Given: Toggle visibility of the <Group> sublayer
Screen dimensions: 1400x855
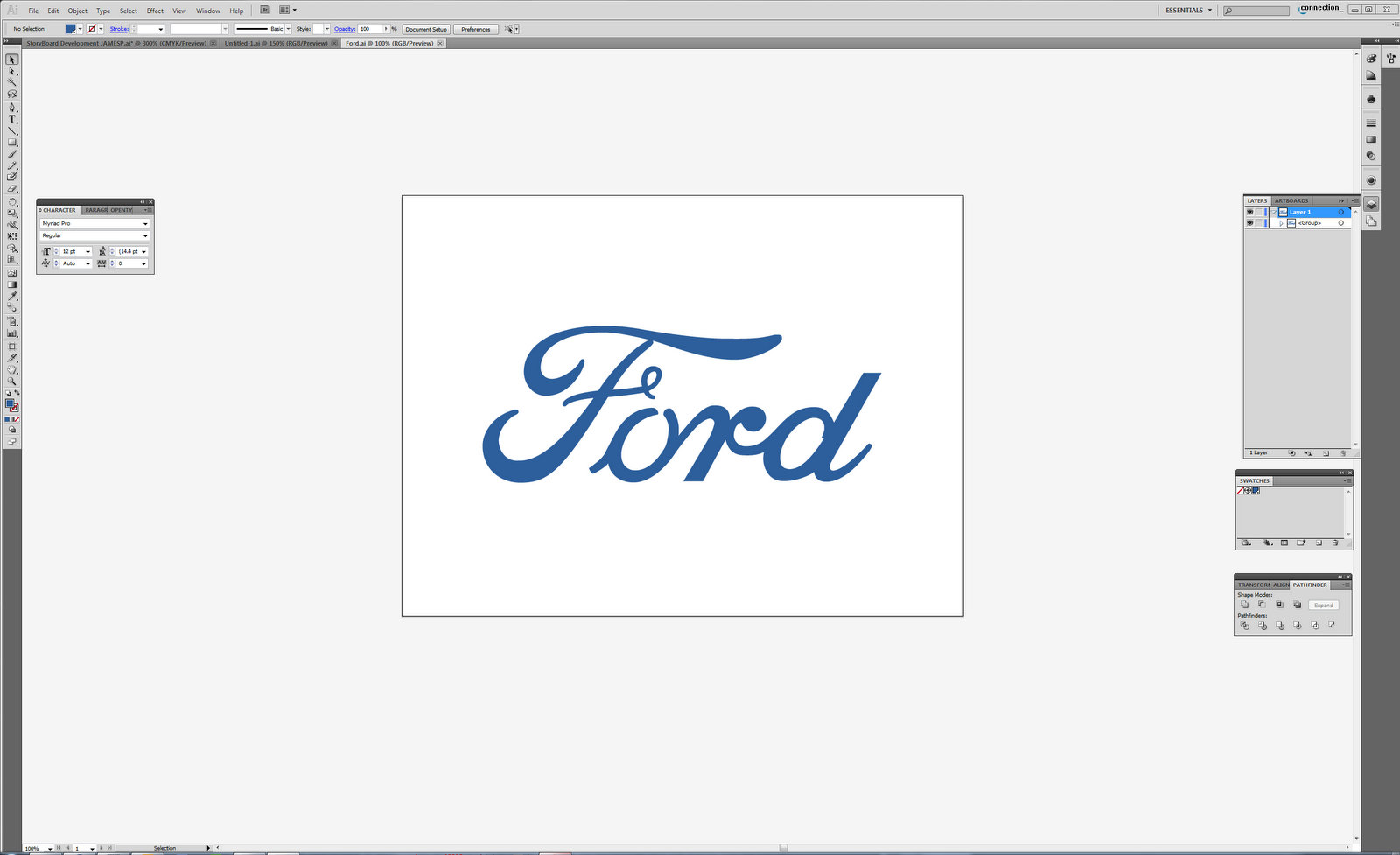Looking at the screenshot, I should pyautogui.click(x=1249, y=223).
